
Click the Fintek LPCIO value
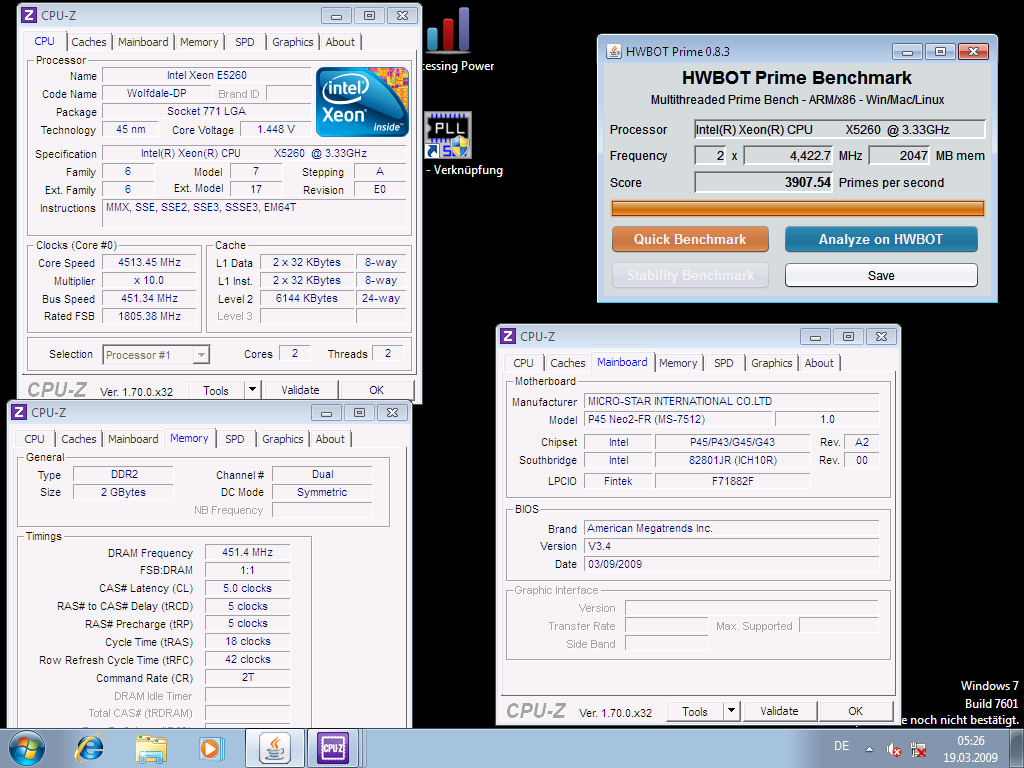tap(618, 481)
